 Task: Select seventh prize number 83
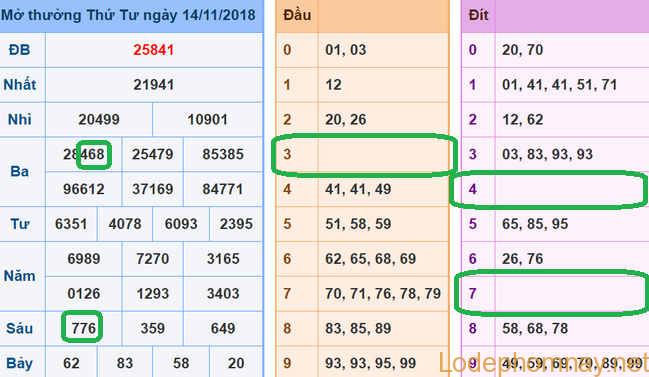coord(125,363)
